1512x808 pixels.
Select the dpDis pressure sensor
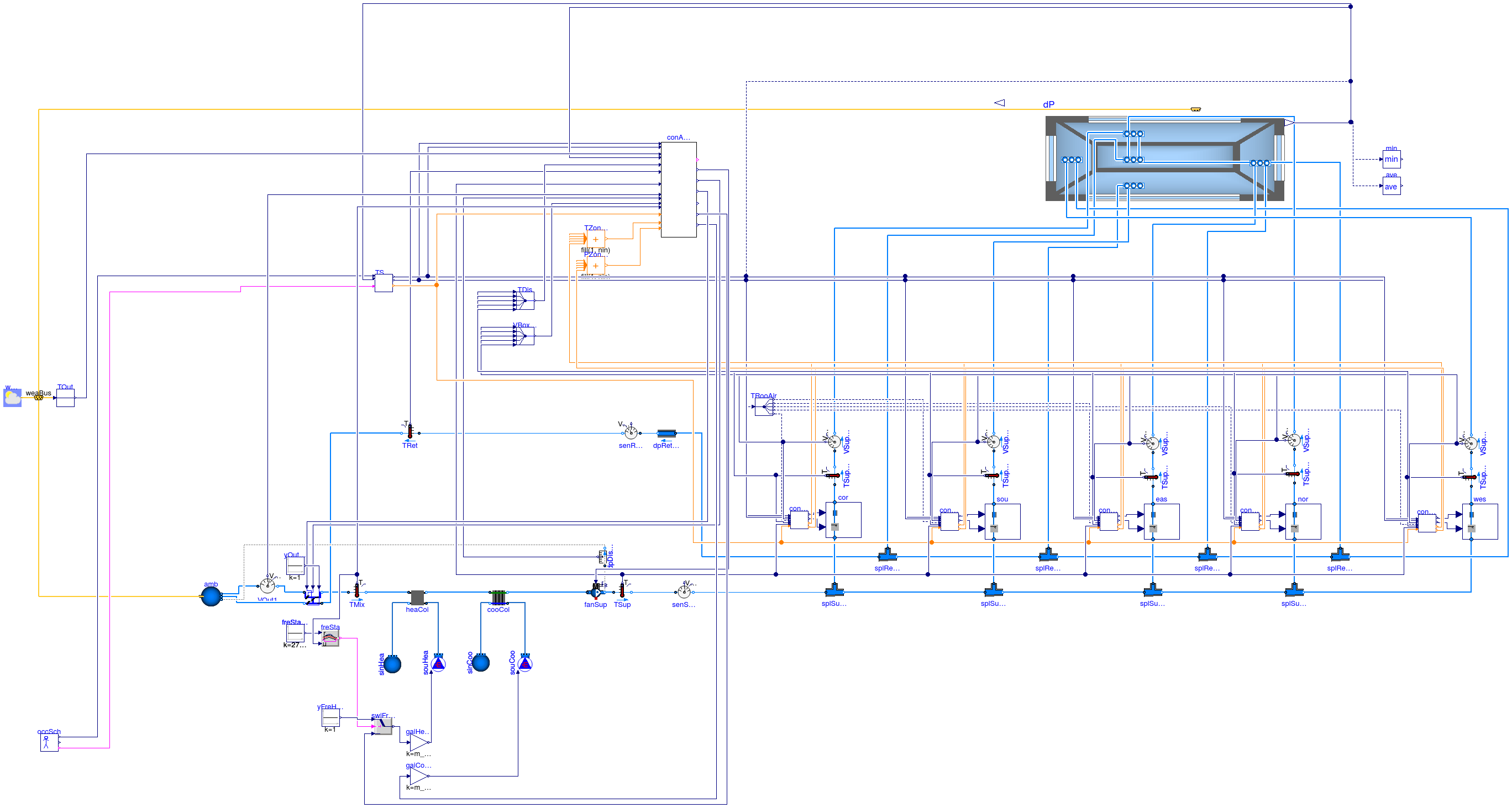(x=603, y=556)
